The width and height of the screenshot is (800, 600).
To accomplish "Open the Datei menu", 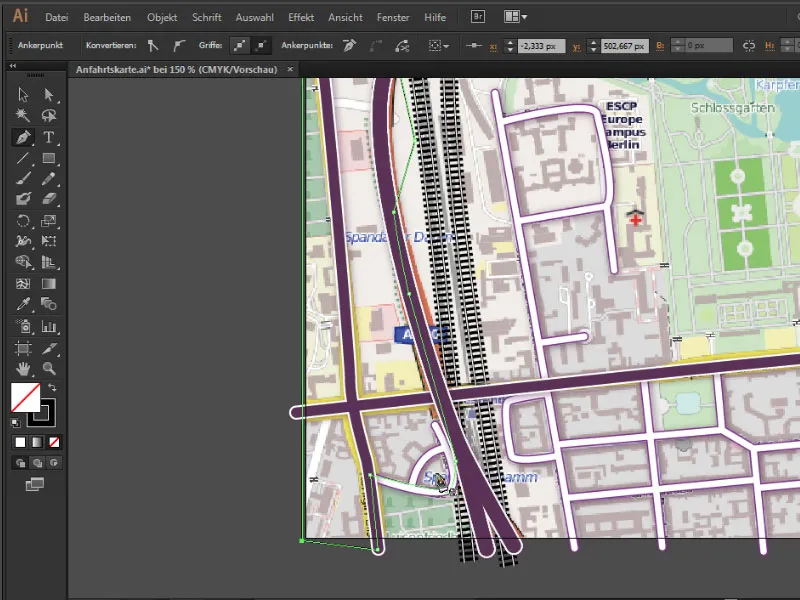I will [57, 17].
